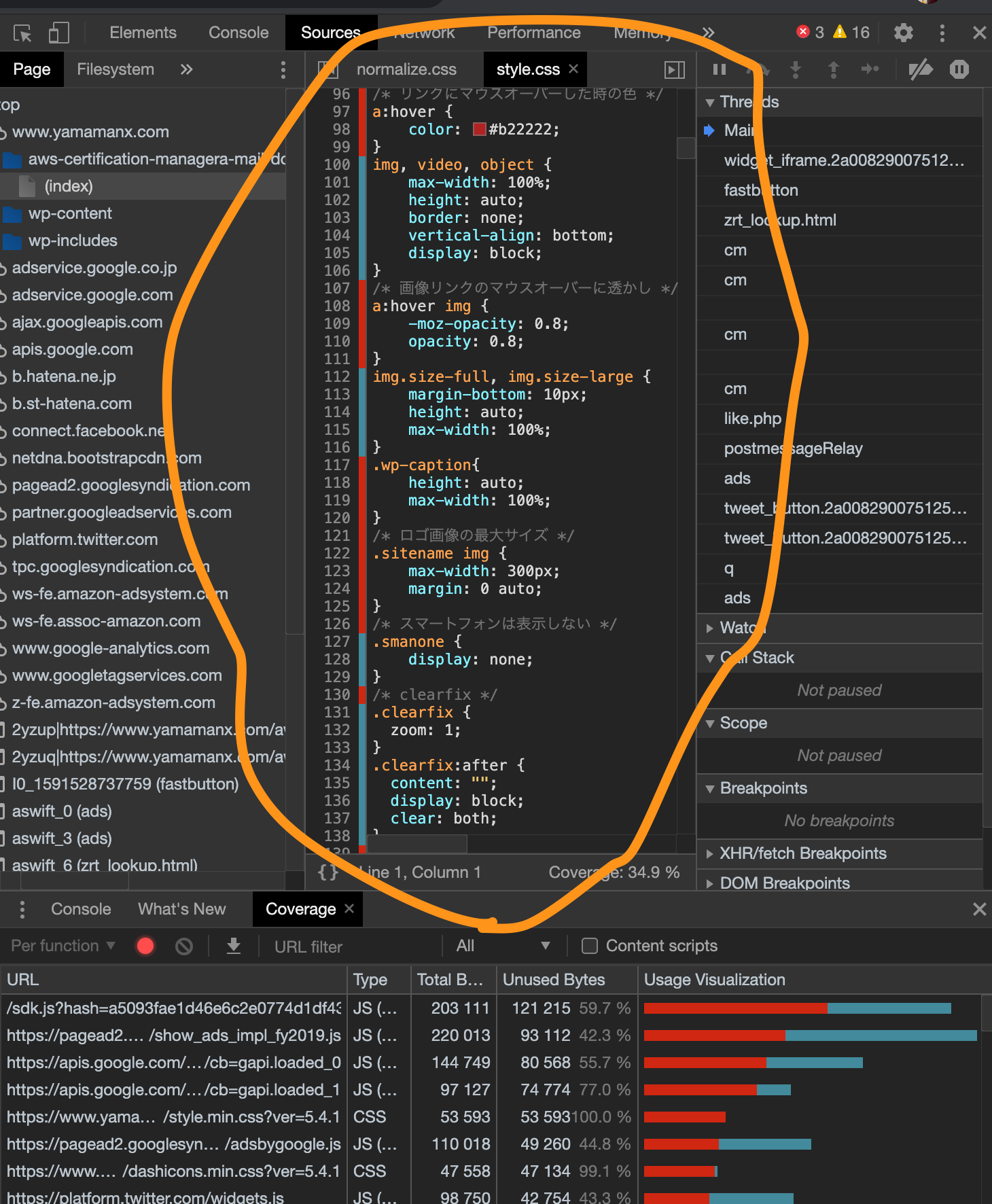Toggle the device toolbar icon
The height and width of the screenshot is (1204, 992).
click(59, 33)
